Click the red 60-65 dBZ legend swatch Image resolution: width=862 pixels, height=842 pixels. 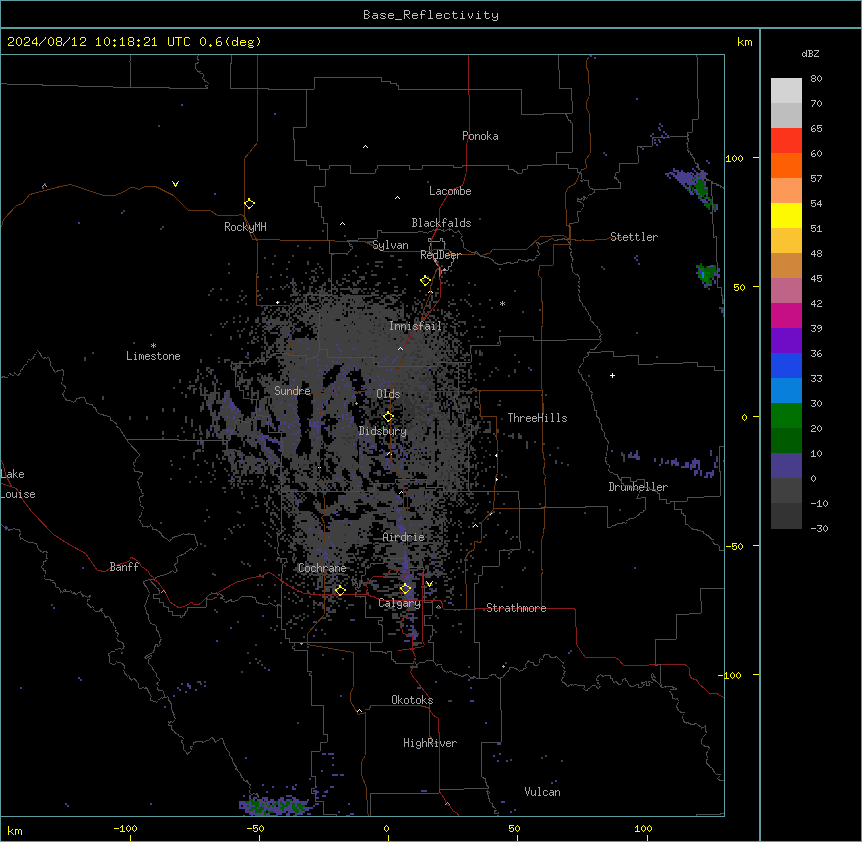tap(786, 141)
